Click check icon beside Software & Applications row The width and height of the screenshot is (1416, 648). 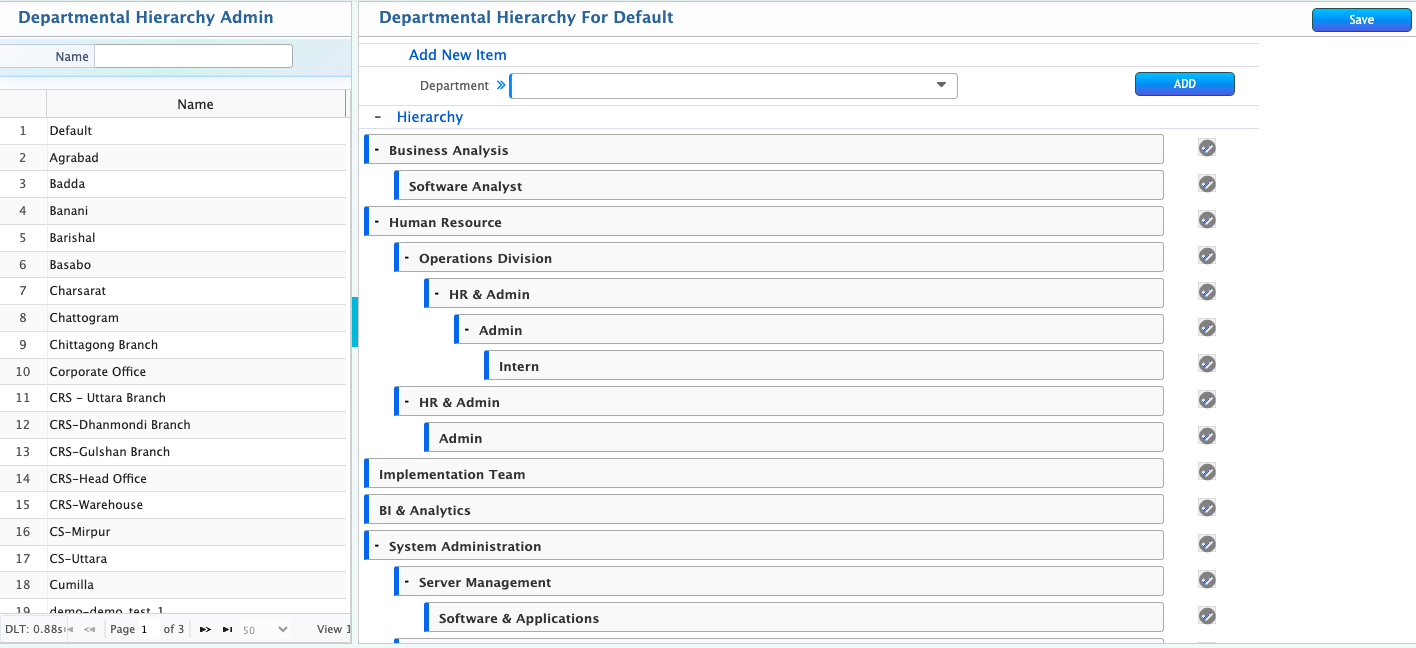(1207, 616)
